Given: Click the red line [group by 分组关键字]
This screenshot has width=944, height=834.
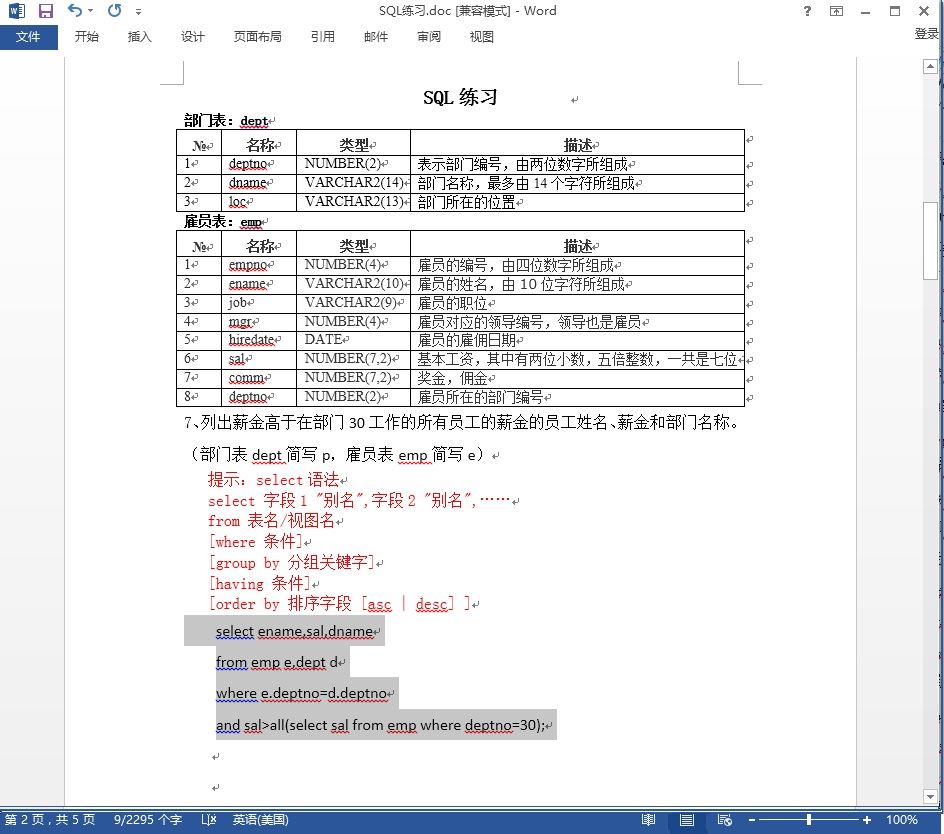Looking at the screenshot, I should 292,562.
